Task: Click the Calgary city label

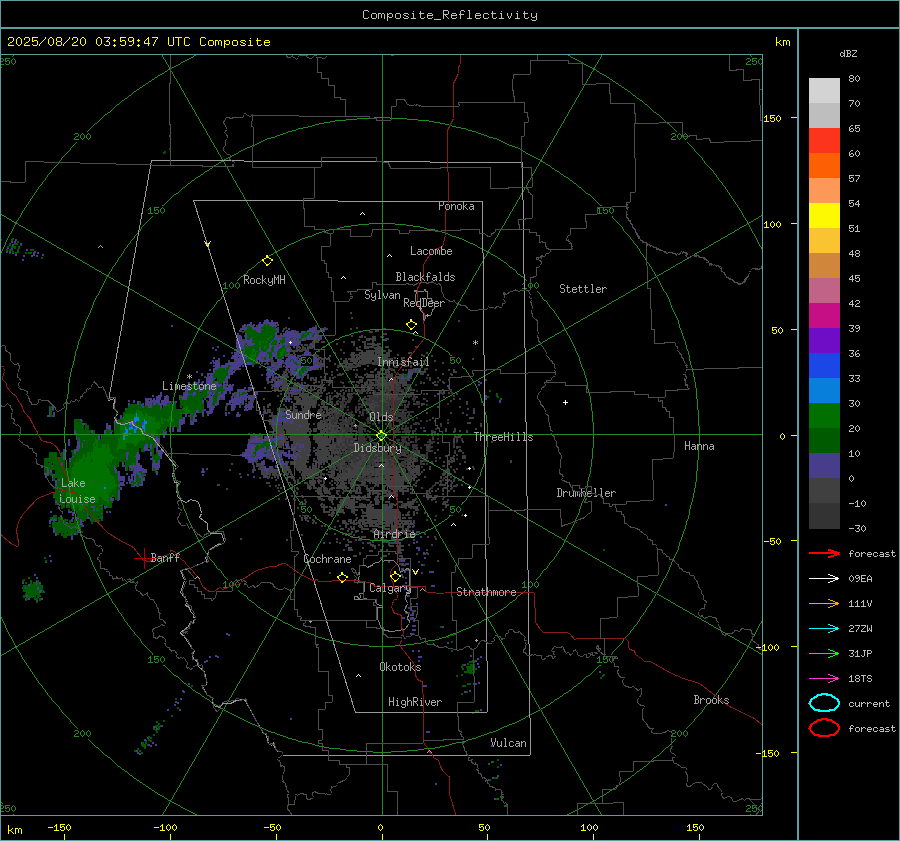Action: tap(390, 588)
